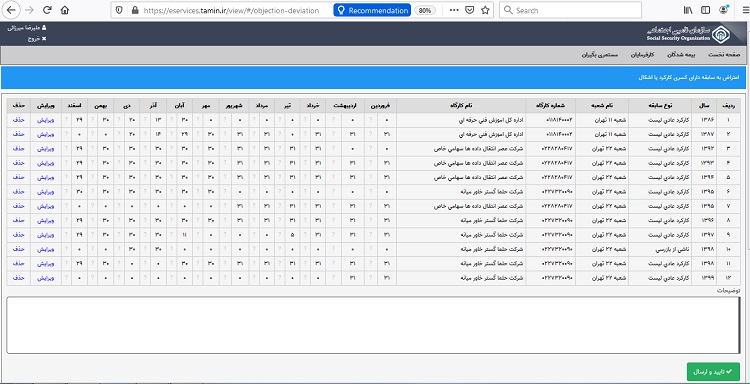Reload the current page
The height and width of the screenshot is (384, 750).
tap(47, 10)
